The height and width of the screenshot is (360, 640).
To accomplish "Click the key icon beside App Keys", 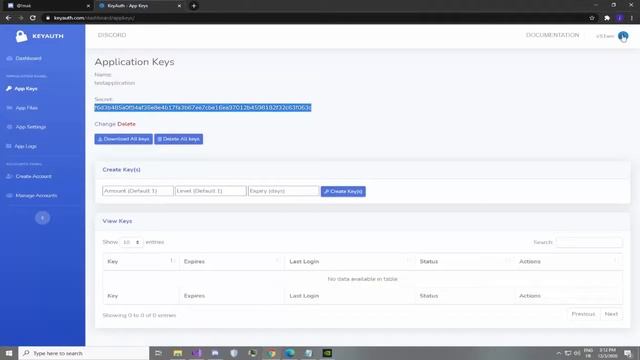I will click(x=9, y=89).
